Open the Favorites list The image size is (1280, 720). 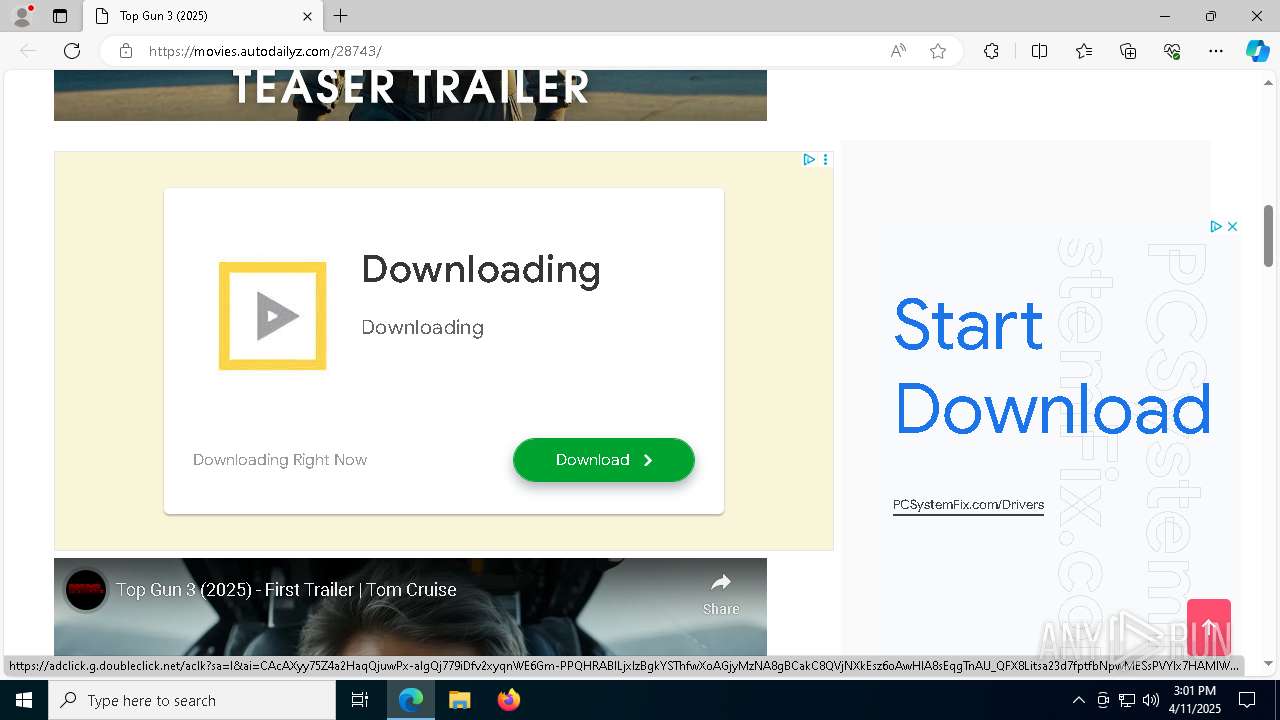click(x=1084, y=51)
